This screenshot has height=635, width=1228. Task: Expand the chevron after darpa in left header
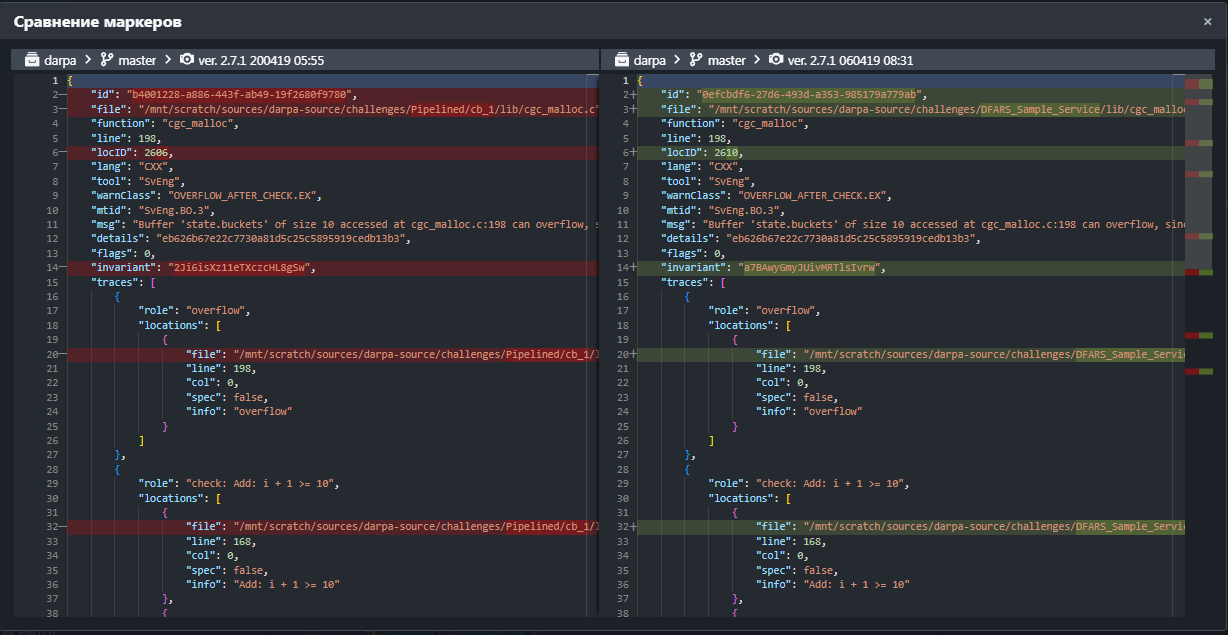[x=88, y=60]
